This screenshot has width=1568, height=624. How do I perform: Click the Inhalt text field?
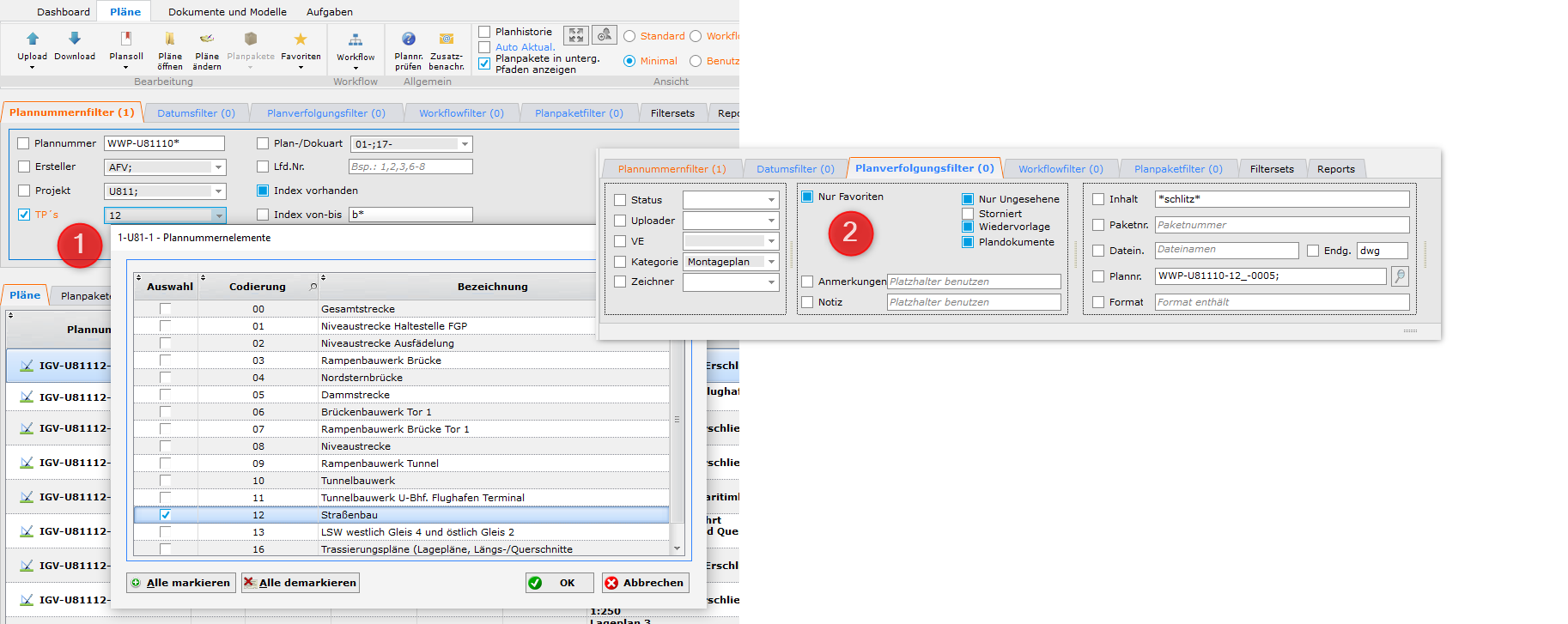(x=1281, y=199)
